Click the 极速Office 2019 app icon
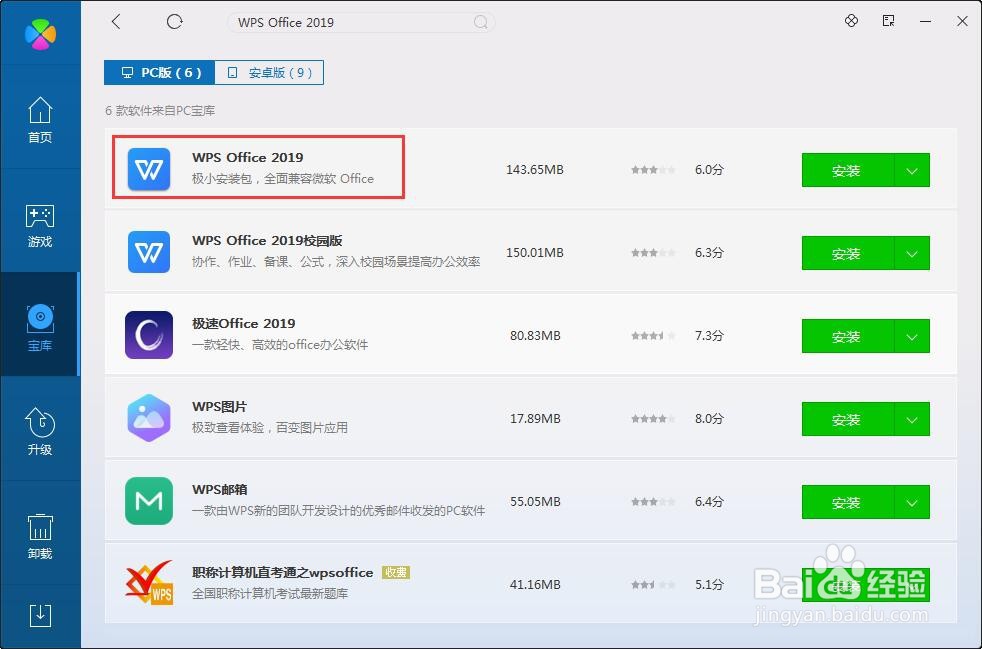982x649 pixels. [149, 335]
